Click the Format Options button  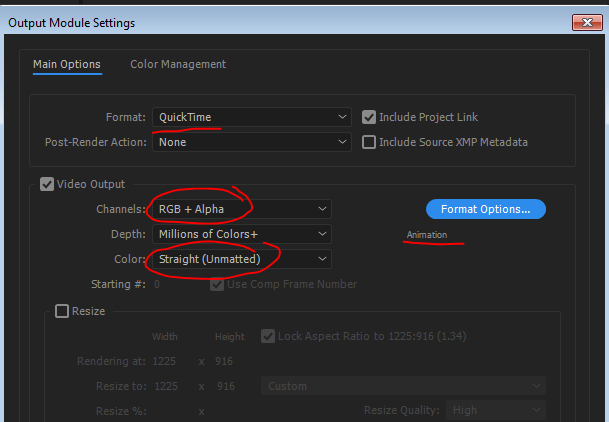click(486, 209)
